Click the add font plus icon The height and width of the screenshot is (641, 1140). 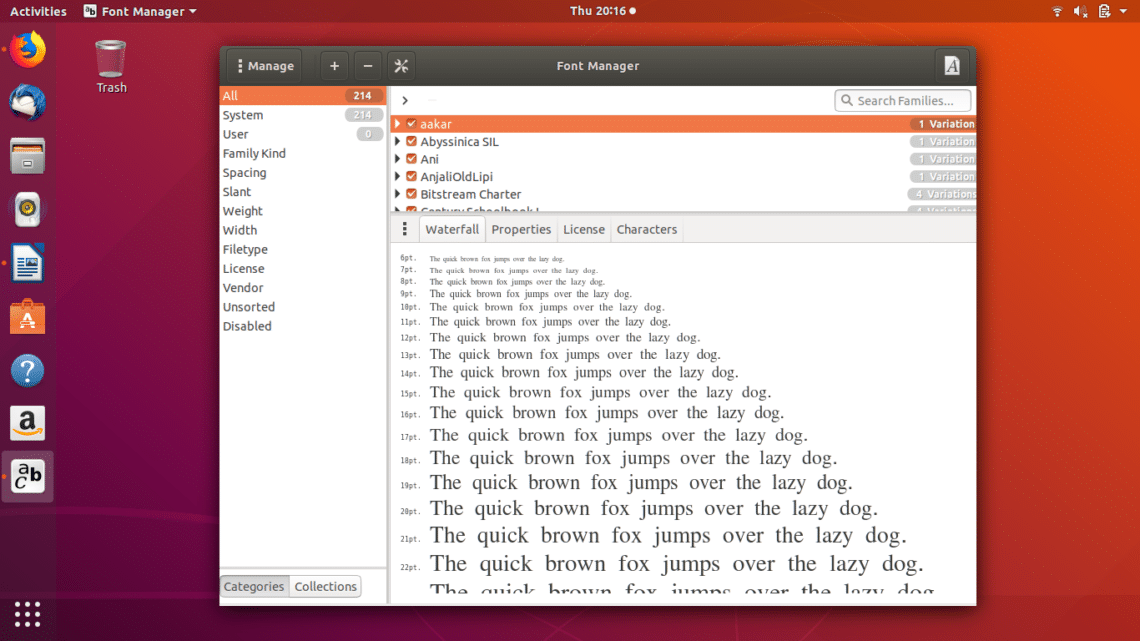point(334,66)
